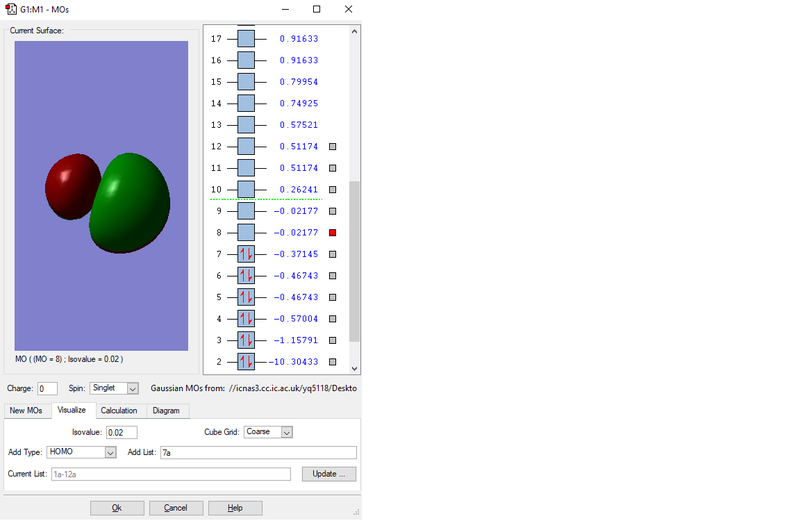Click energy value -0.37145

pyautogui.click(x=296, y=254)
